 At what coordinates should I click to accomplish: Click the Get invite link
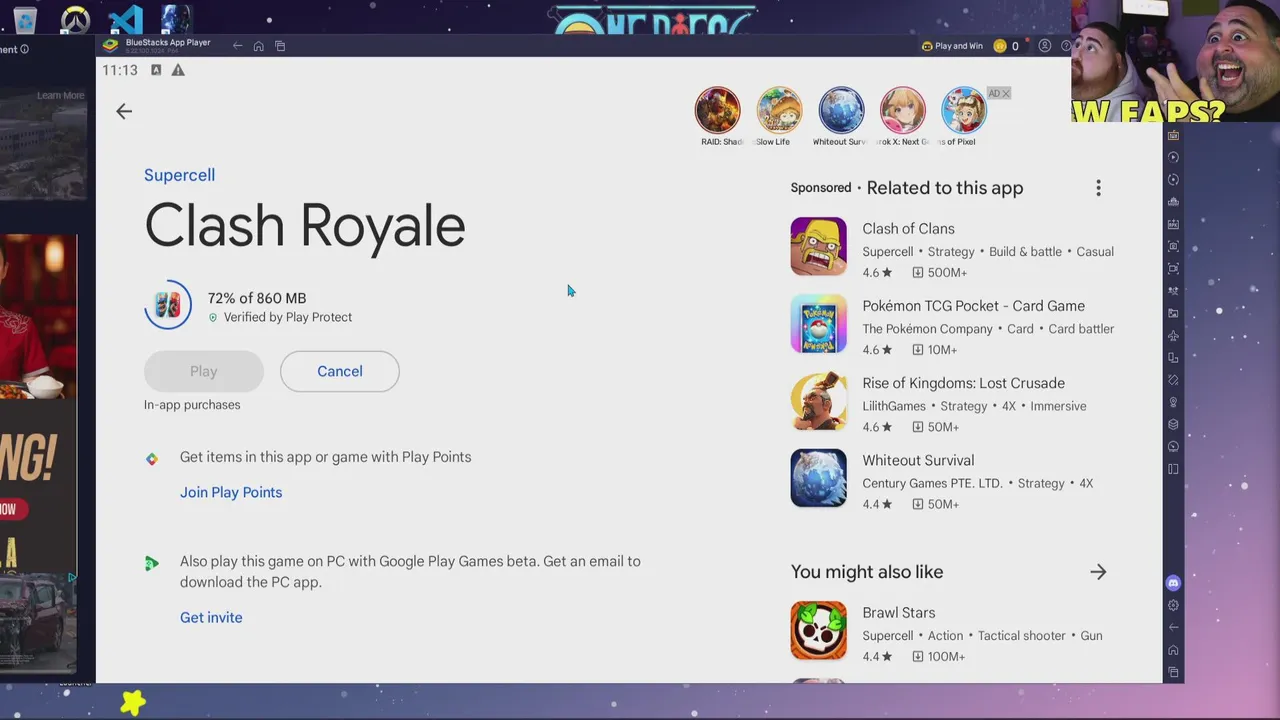pyautogui.click(x=211, y=617)
